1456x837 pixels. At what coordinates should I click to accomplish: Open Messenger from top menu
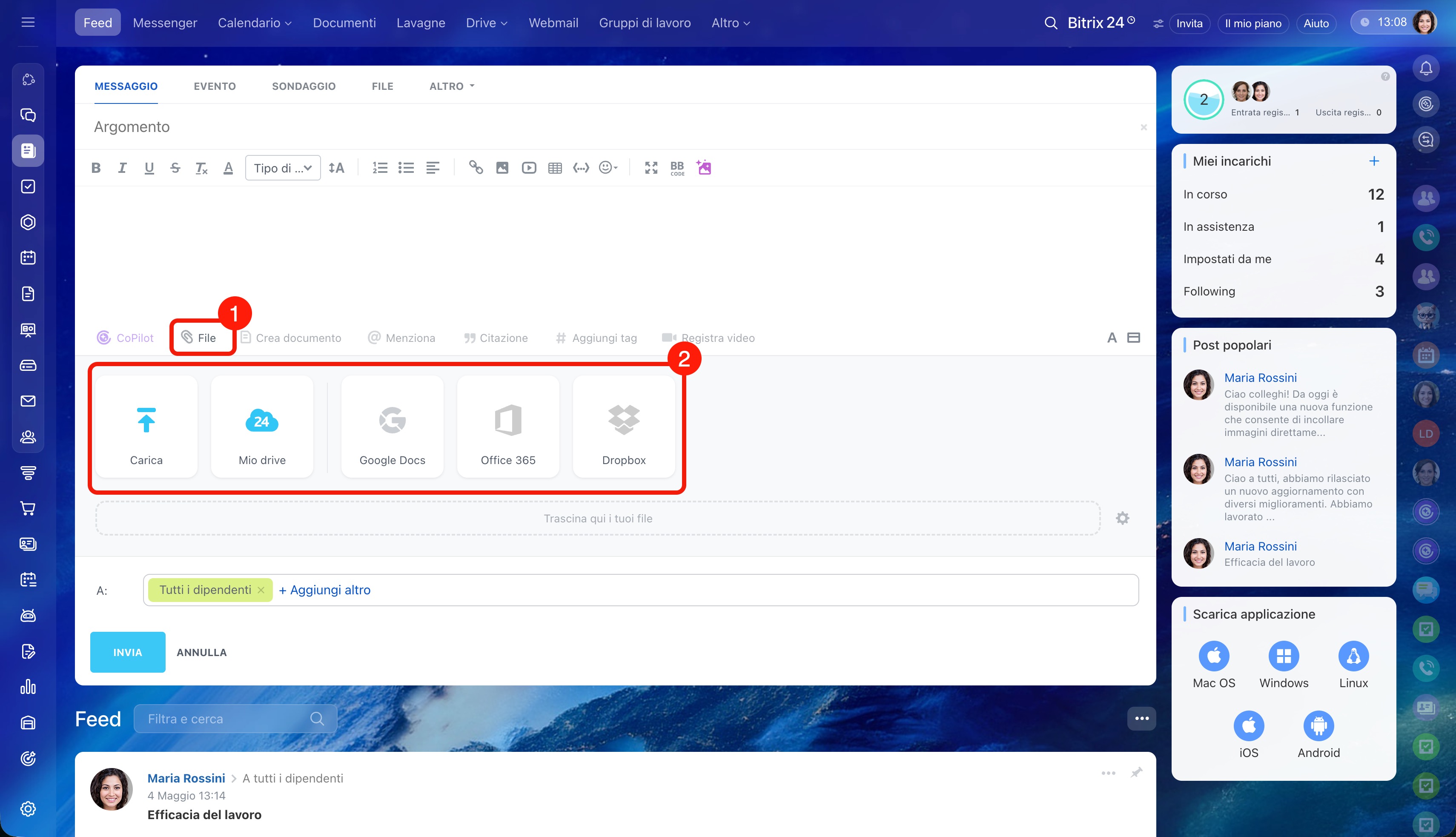click(165, 23)
